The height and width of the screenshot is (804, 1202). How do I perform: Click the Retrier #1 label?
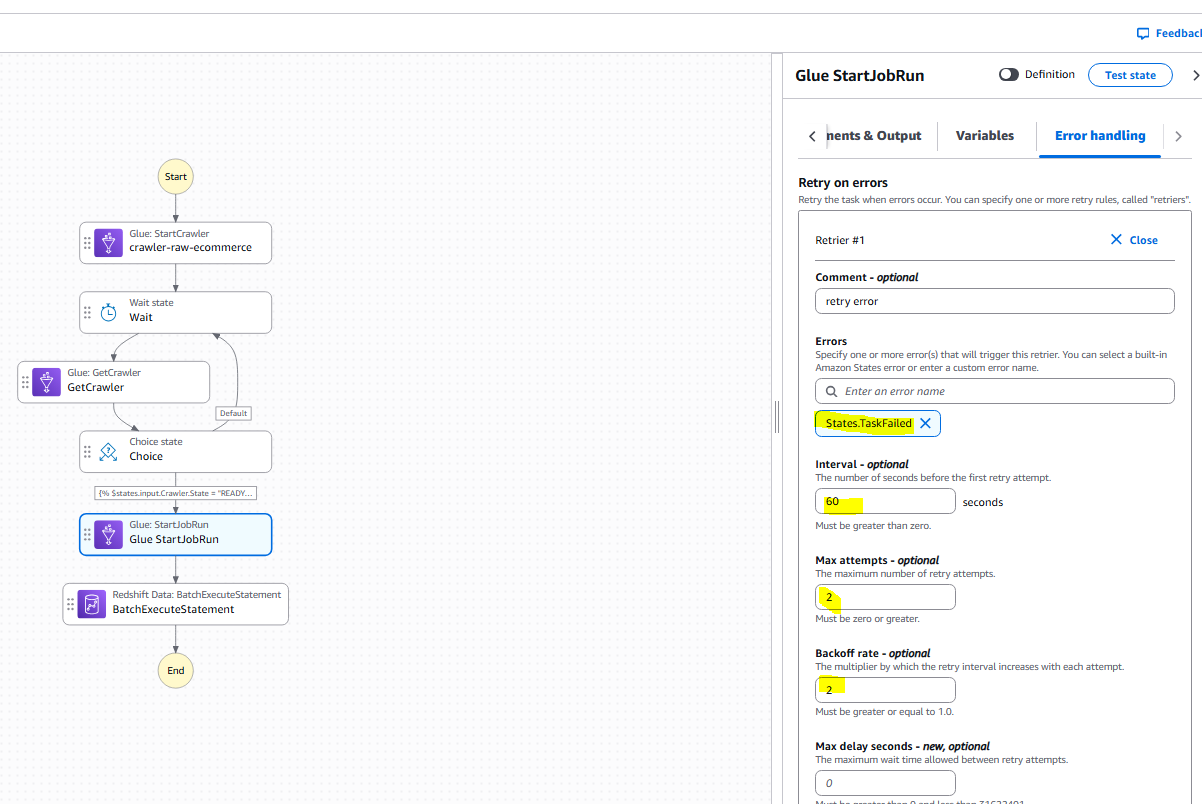840,240
